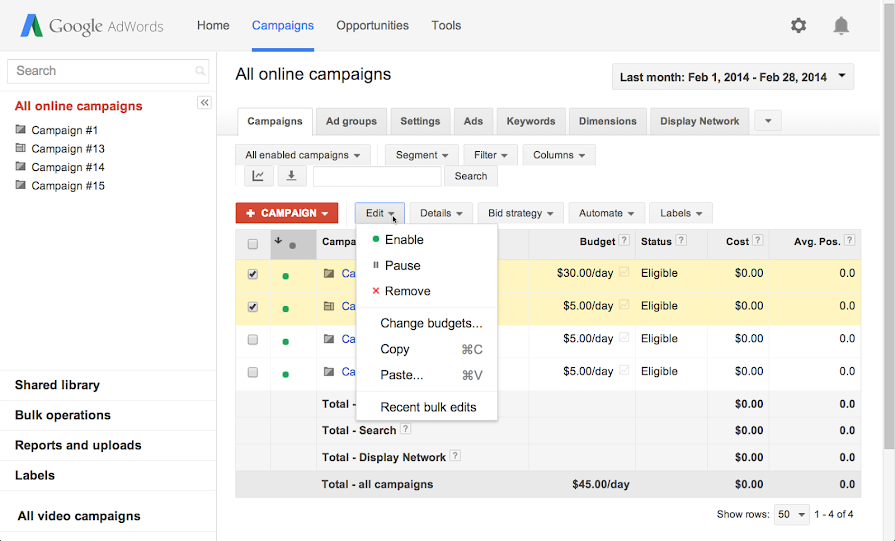895x541 pixels.
Task: Open the date range dropdown
Action: [733, 77]
